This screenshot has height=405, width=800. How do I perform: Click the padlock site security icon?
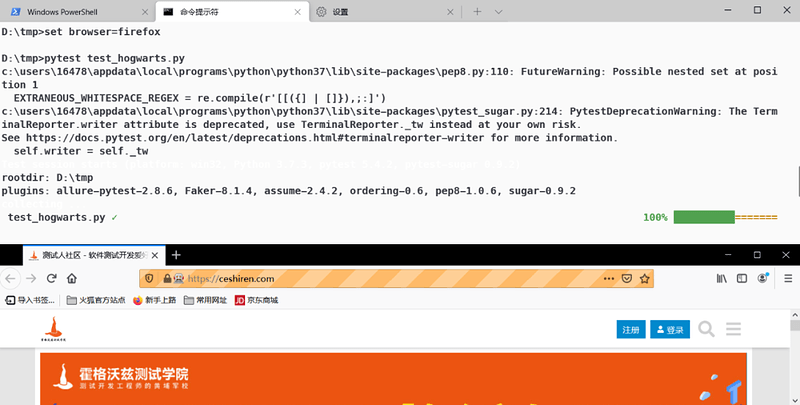click(x=167, y=279)
